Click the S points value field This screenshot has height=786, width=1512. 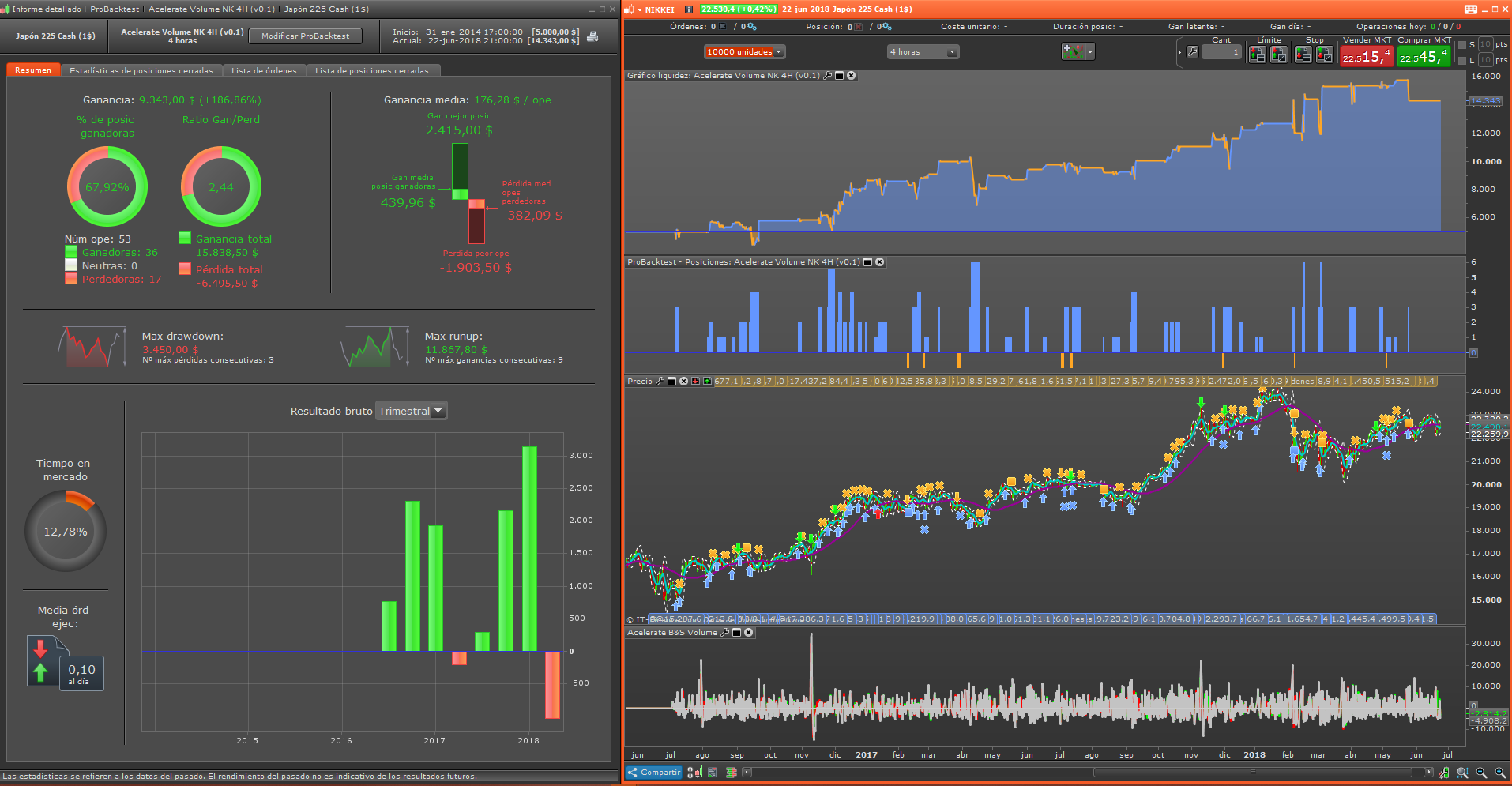click(1485, 45)
